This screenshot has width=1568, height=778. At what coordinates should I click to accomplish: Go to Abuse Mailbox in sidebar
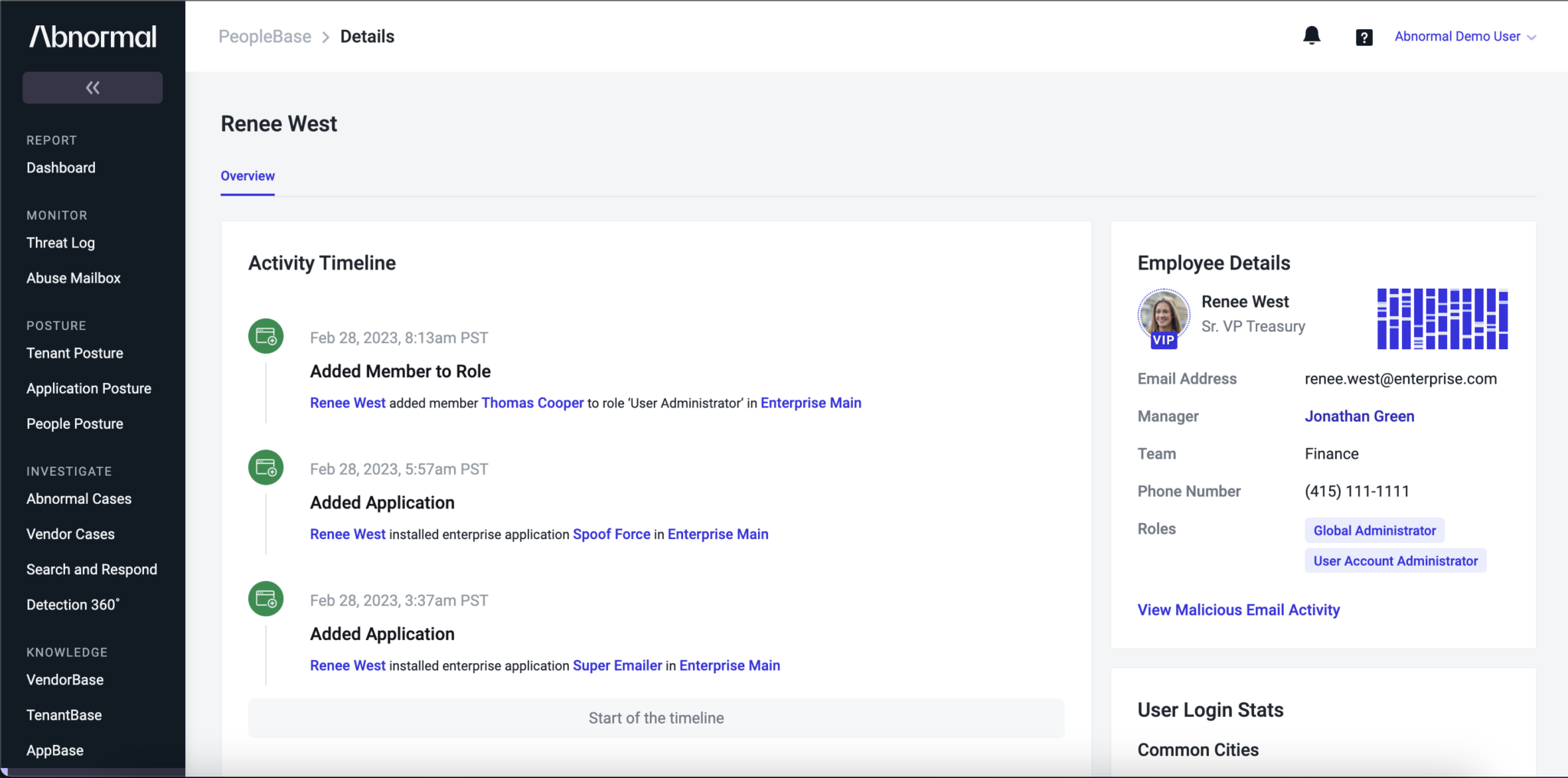(73, 278)
